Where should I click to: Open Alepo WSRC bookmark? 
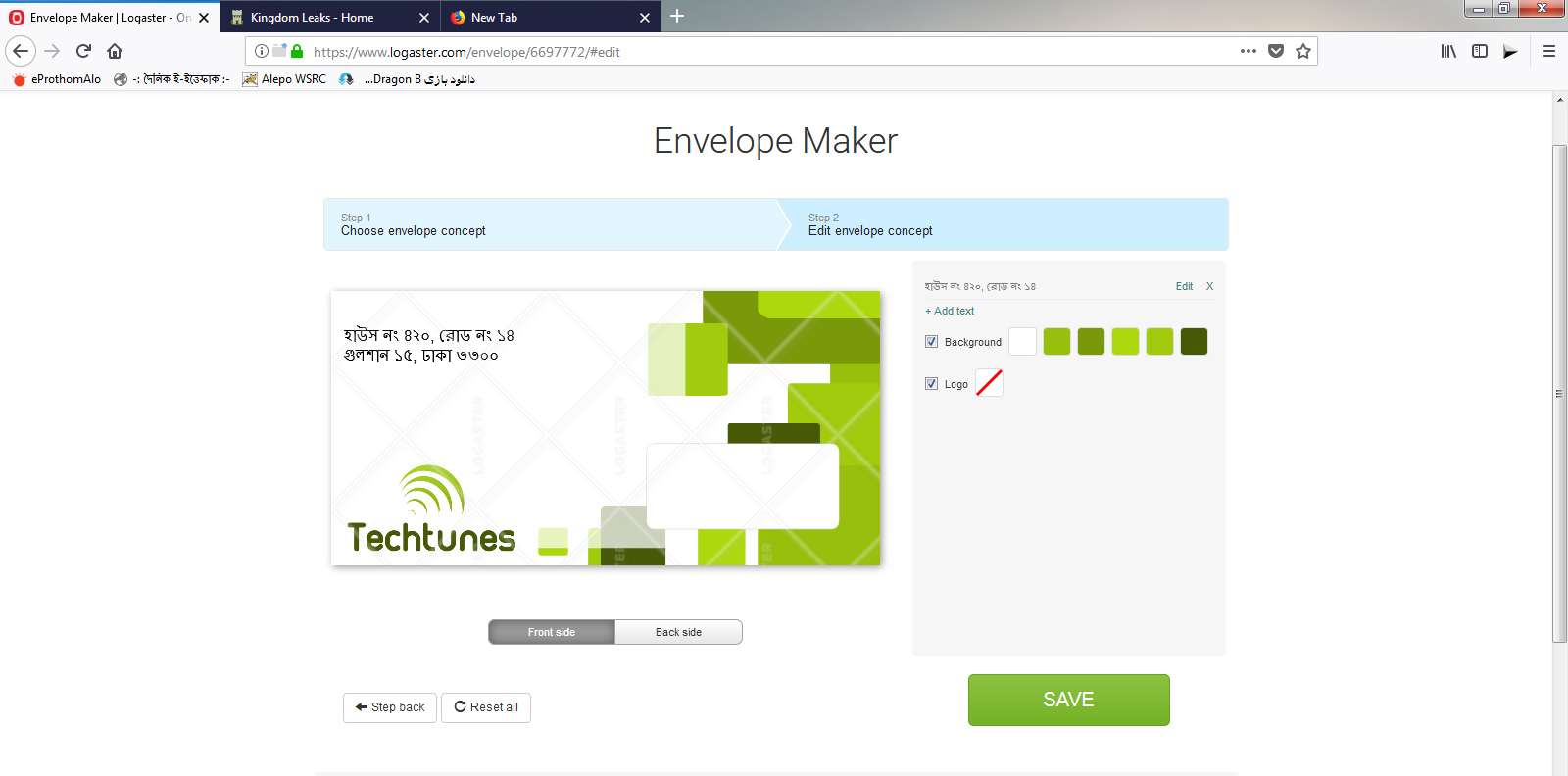(284, 79)
